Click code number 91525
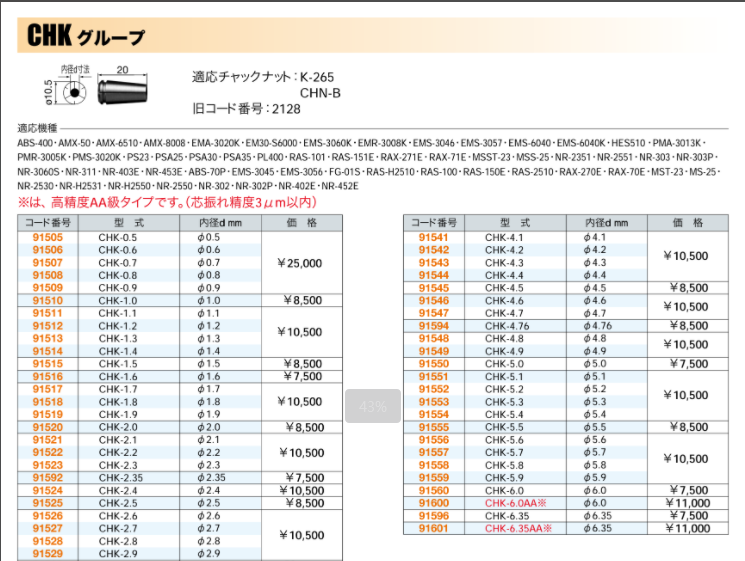This screenshot has width=745, height=561. [x=48, y=503]
